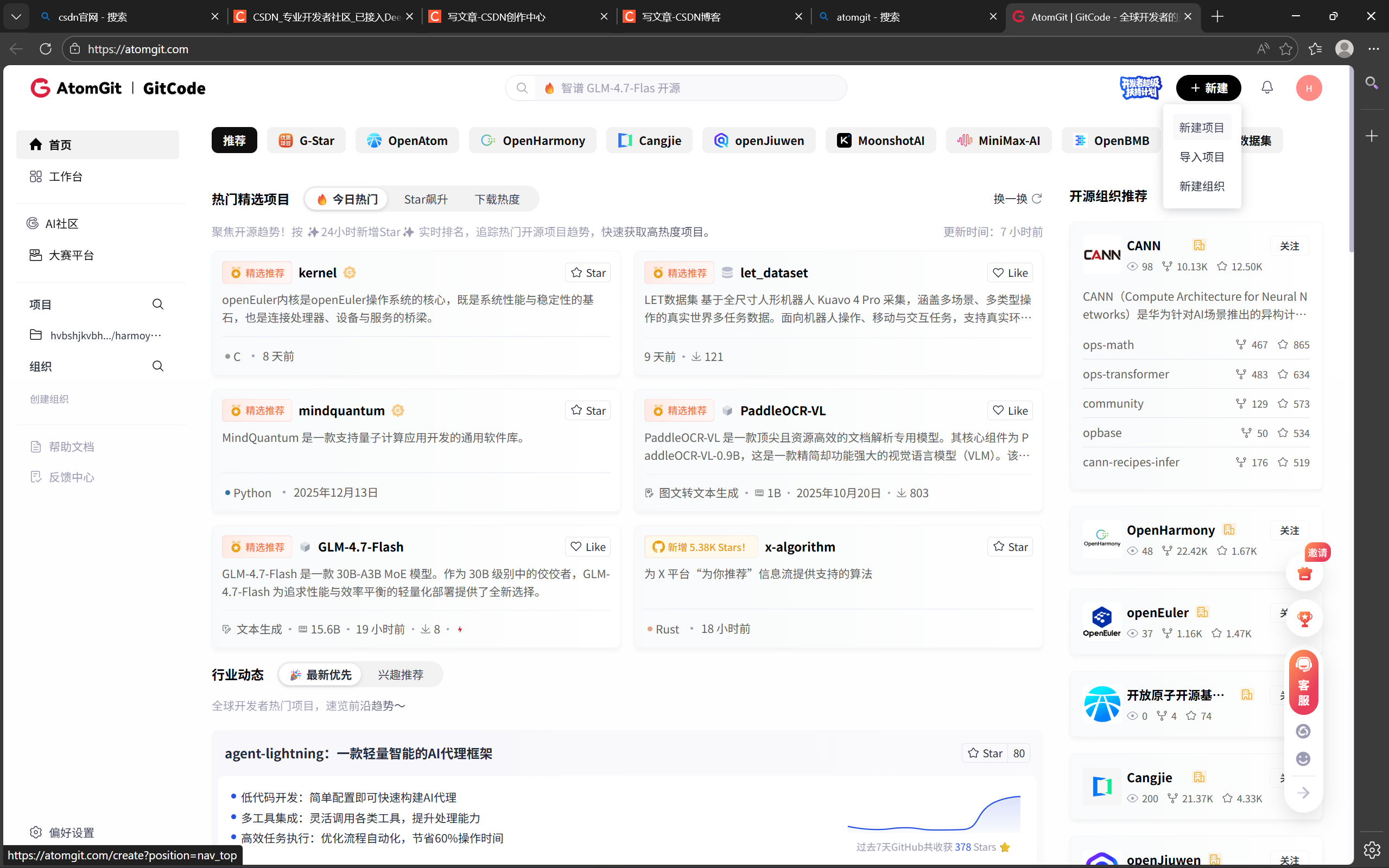Open new browser tab with plus button
1389x868 pixels.
[x=1217, y=17]
